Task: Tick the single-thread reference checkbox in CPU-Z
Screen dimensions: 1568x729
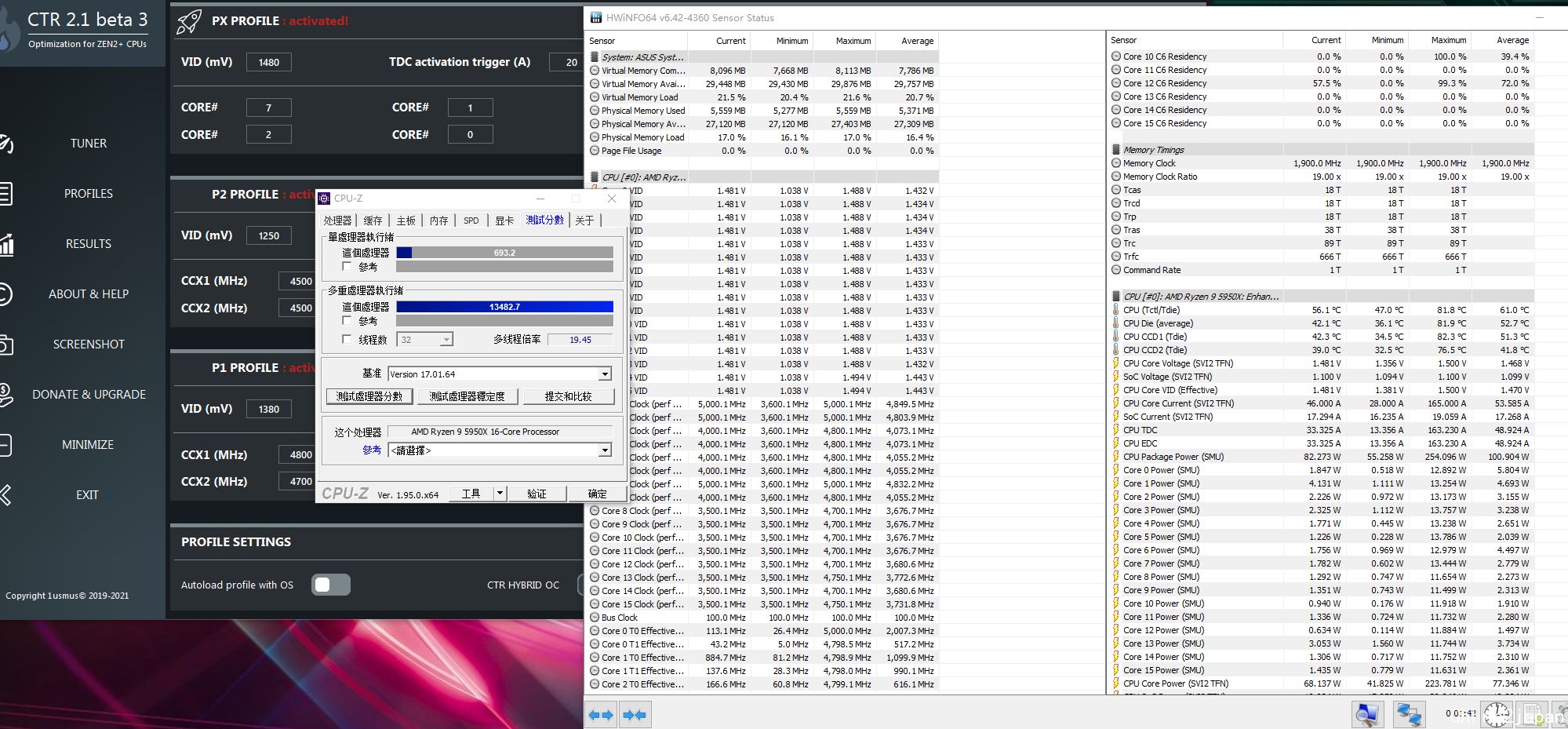Action: click(347, 267)
